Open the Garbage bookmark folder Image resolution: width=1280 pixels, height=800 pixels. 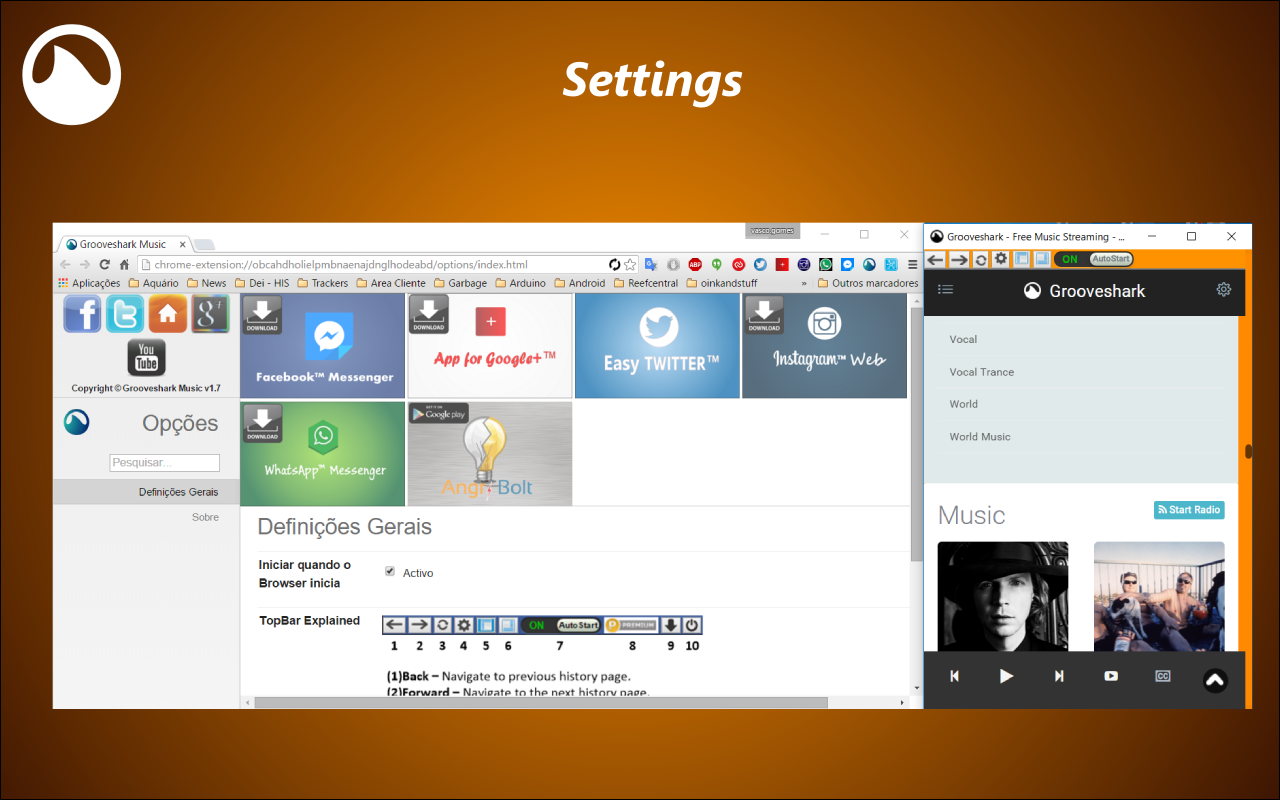[460, 283]
